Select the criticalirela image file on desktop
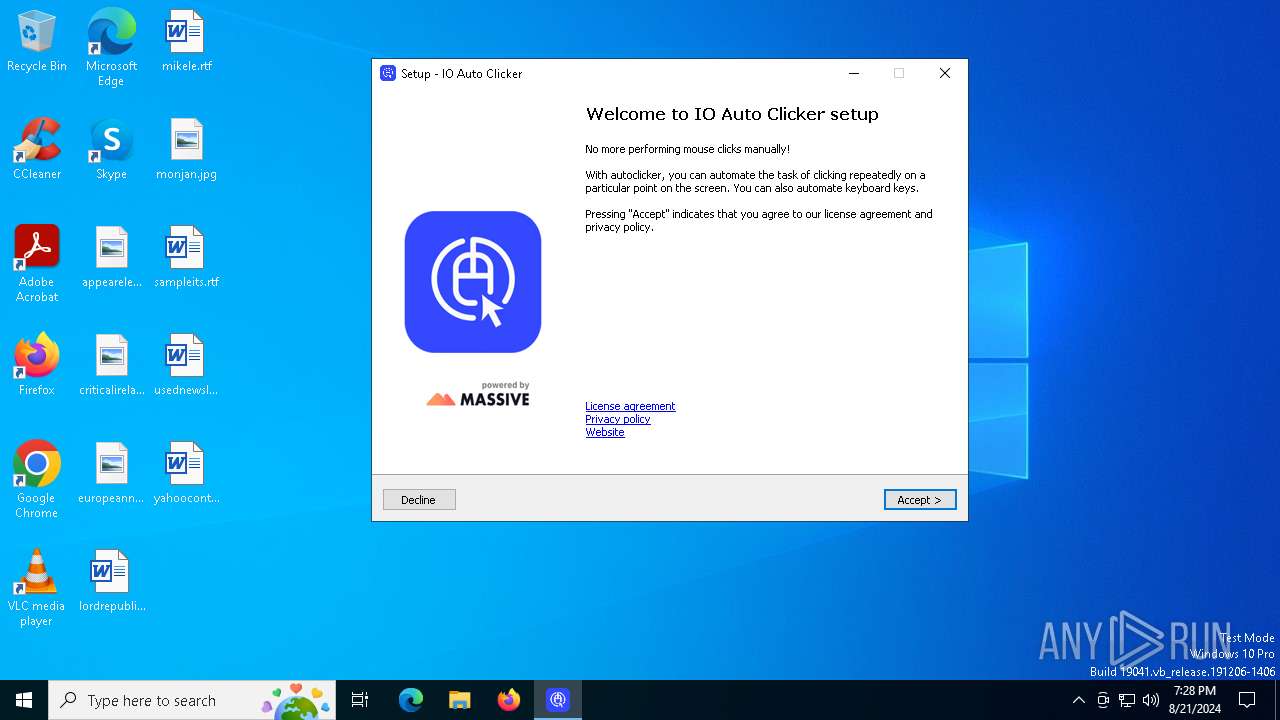Image resolution: width=1280 pixels, height=720 pixels. pyautogui.click(x=111, y=366)
